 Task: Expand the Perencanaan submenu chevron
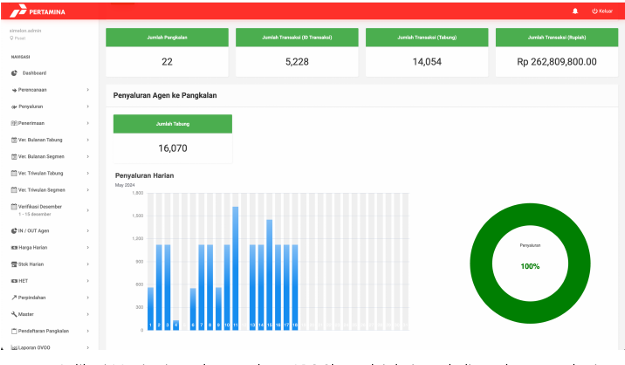88,90
